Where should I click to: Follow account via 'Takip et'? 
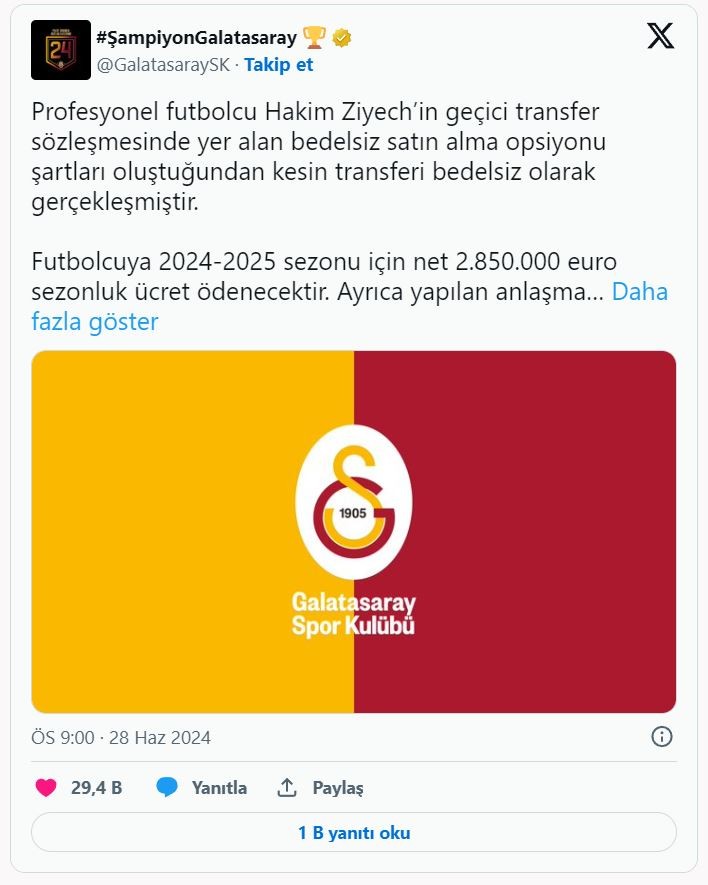click(x=278, y=64)
